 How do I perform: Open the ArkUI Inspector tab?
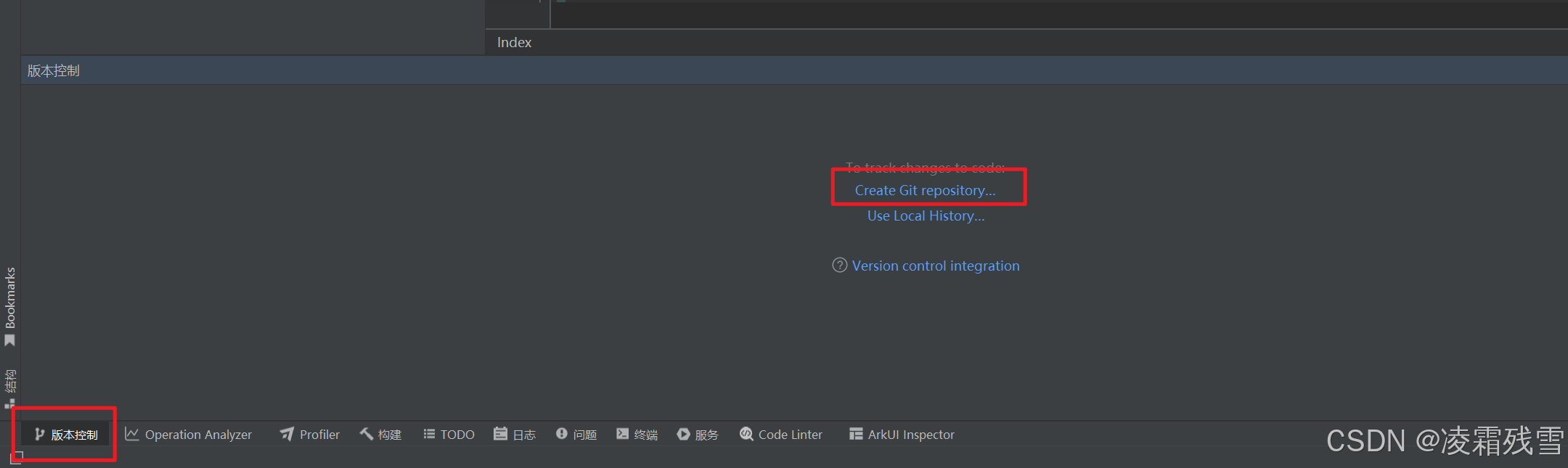pyautogui.click(x=902, y=435)
